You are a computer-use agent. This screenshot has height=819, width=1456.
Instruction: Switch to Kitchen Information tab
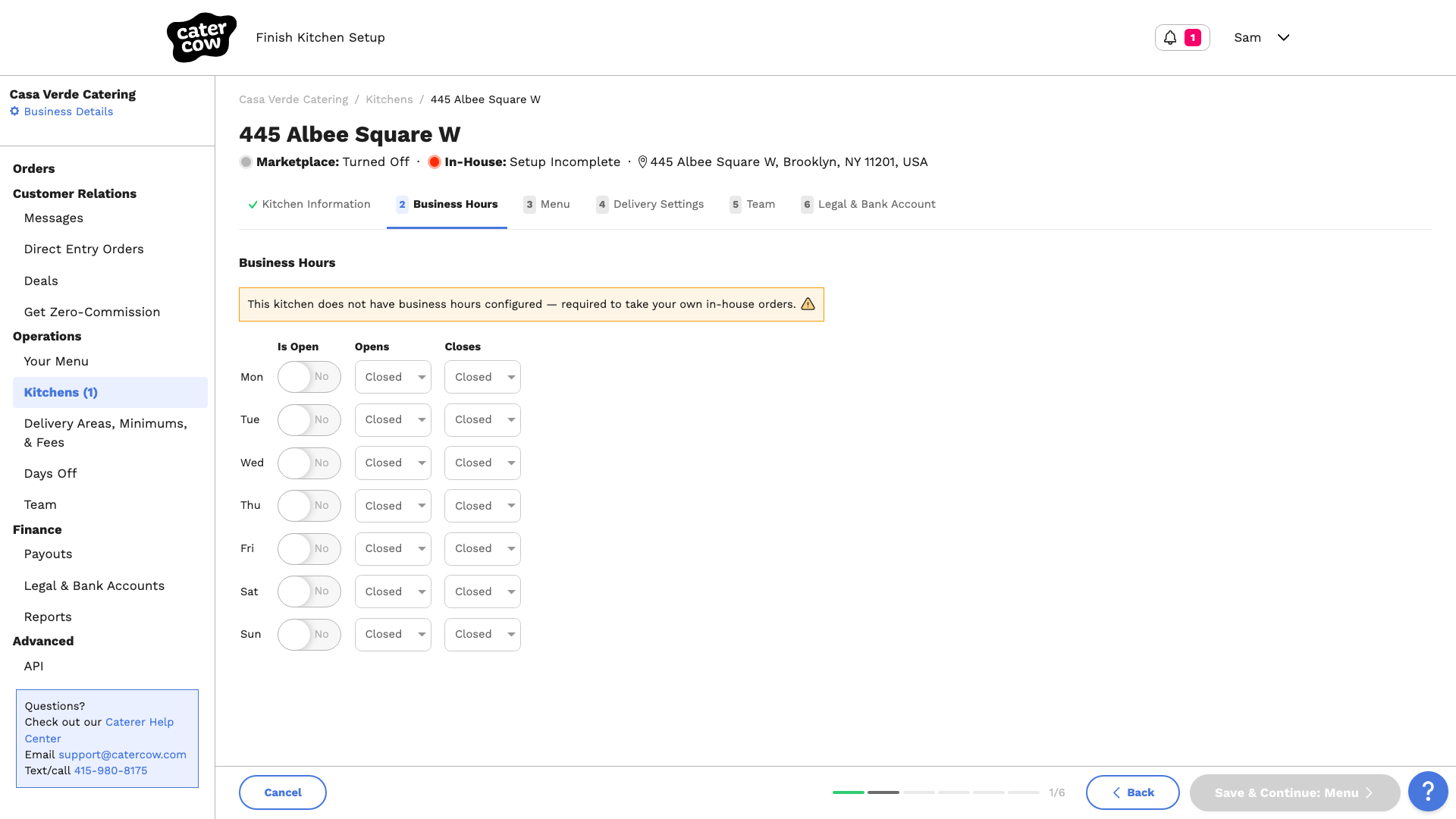coord(309,205)
